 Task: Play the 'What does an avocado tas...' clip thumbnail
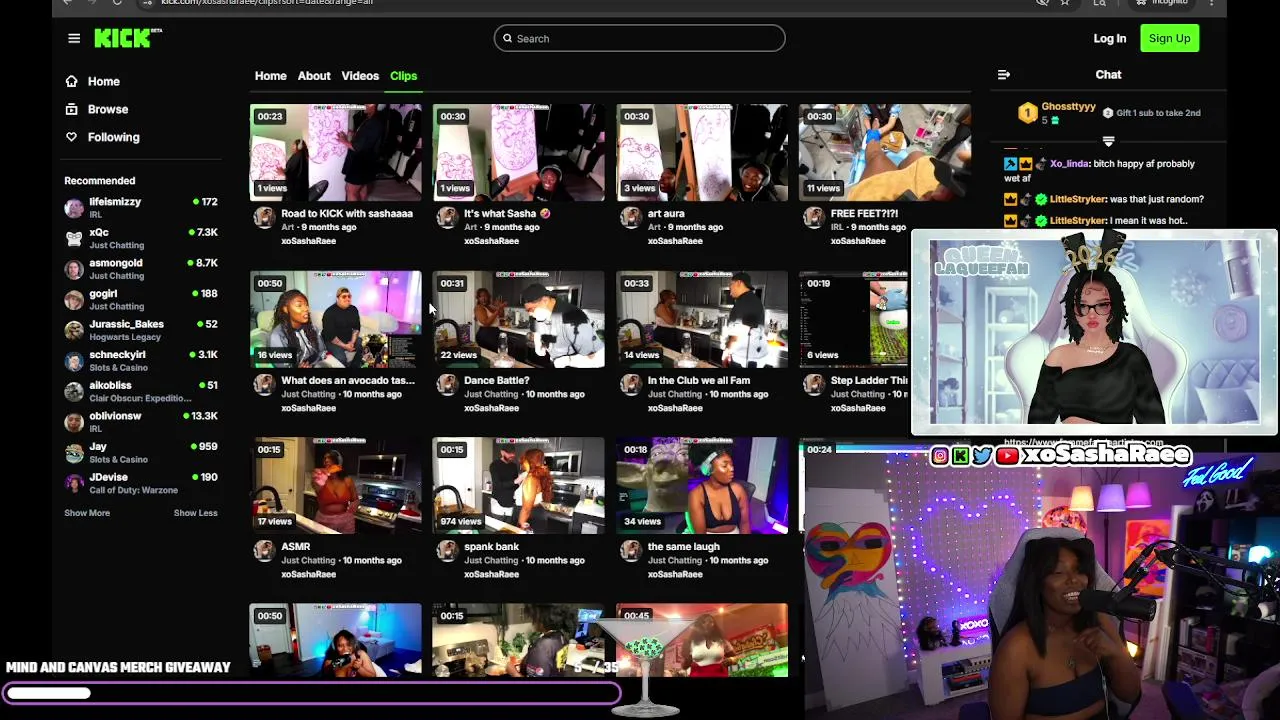click(336, 320)
